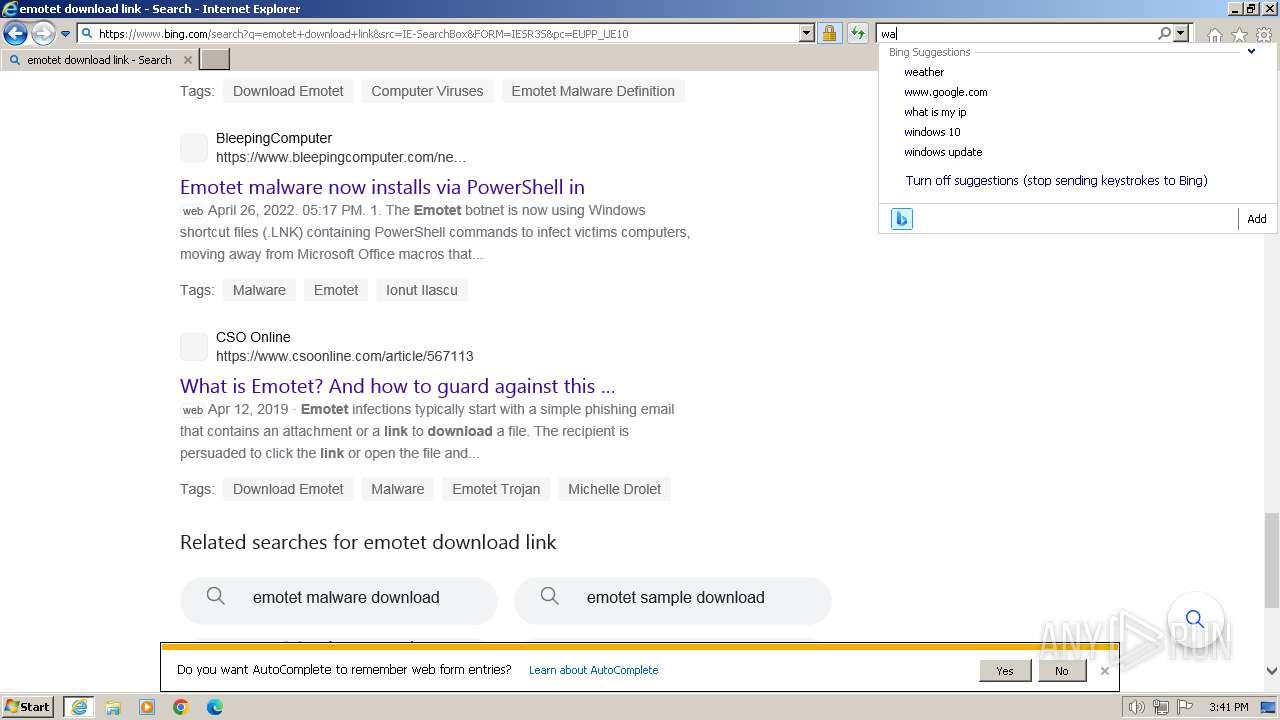Open 'Emotet malware now installs via PowerShell' result
Viewport: 1280px width, 720px height.
(382, 187)
